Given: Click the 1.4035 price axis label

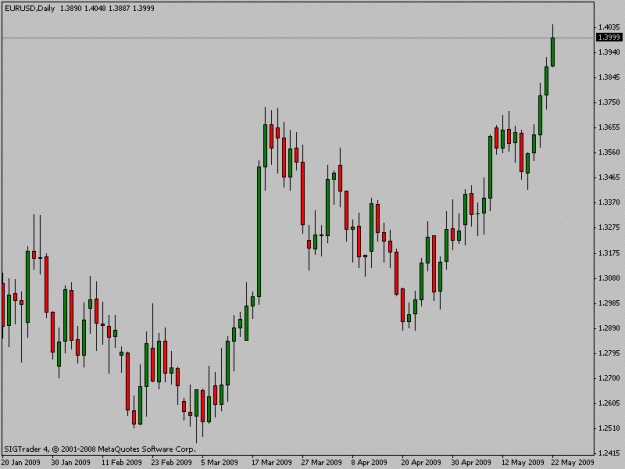Looking at the screenshot, I should click(x=609, y=27).
